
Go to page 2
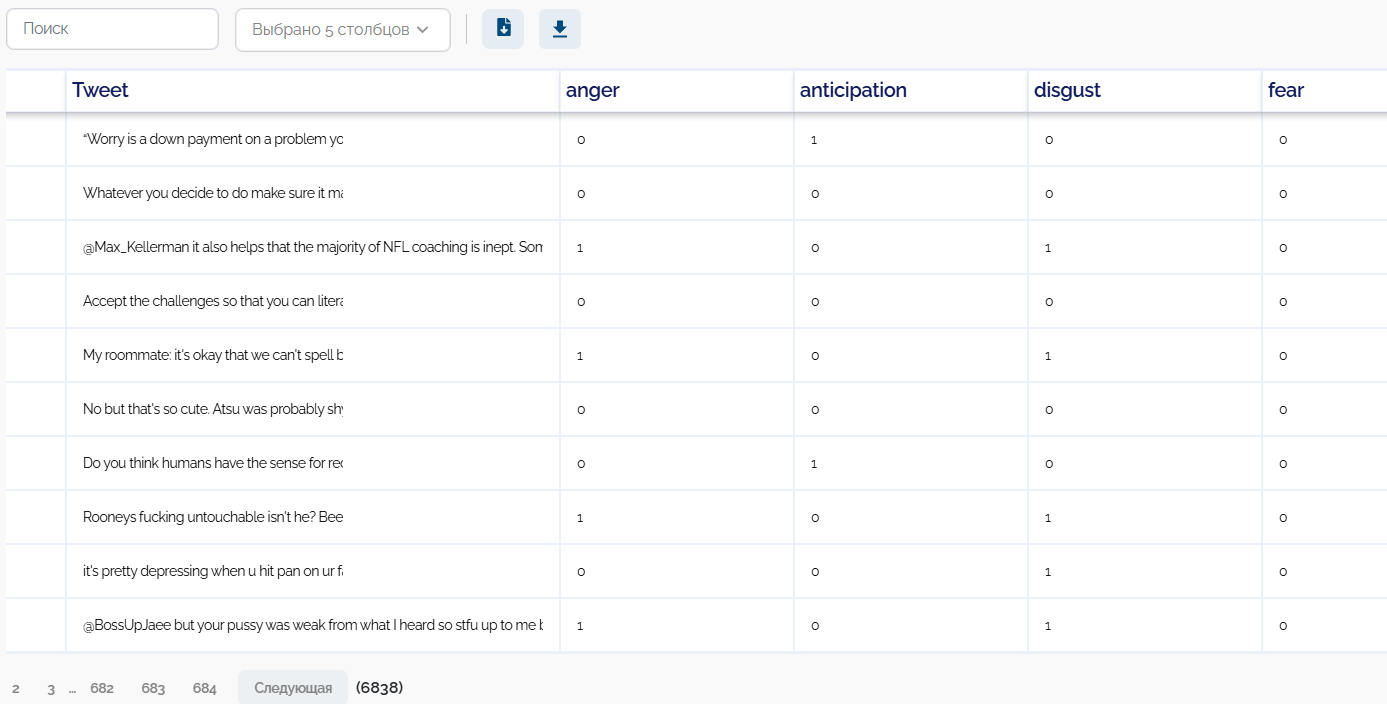16,688
